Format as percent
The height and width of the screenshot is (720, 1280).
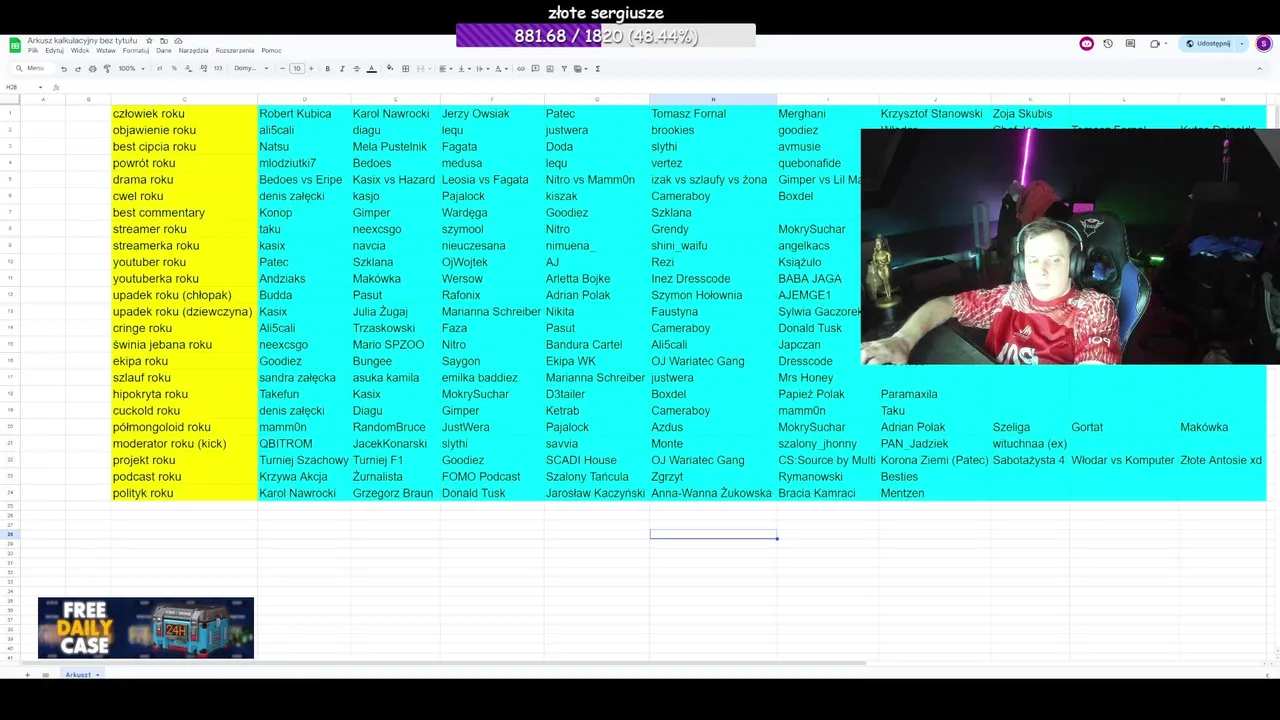click(174, 69)
